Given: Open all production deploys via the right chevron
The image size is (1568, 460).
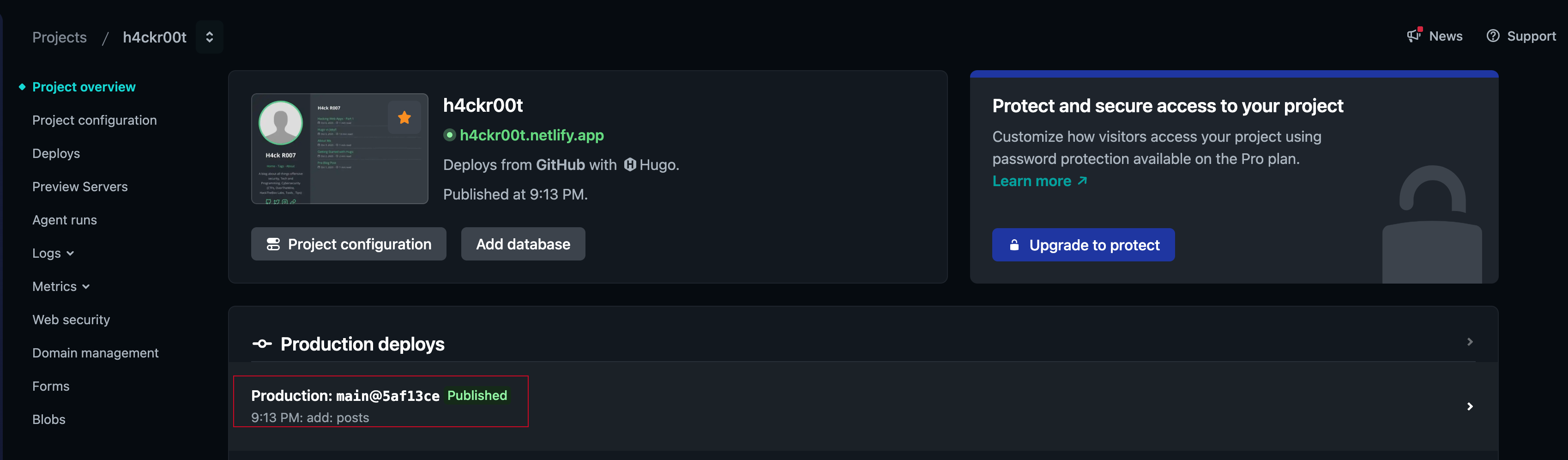Looking at the screenshot, I should 1470,341.
